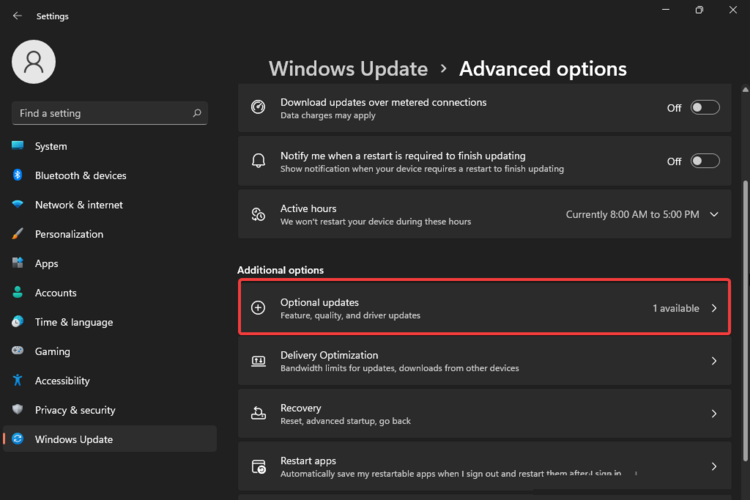Focus the Find a setting search box

pos(110,113)
